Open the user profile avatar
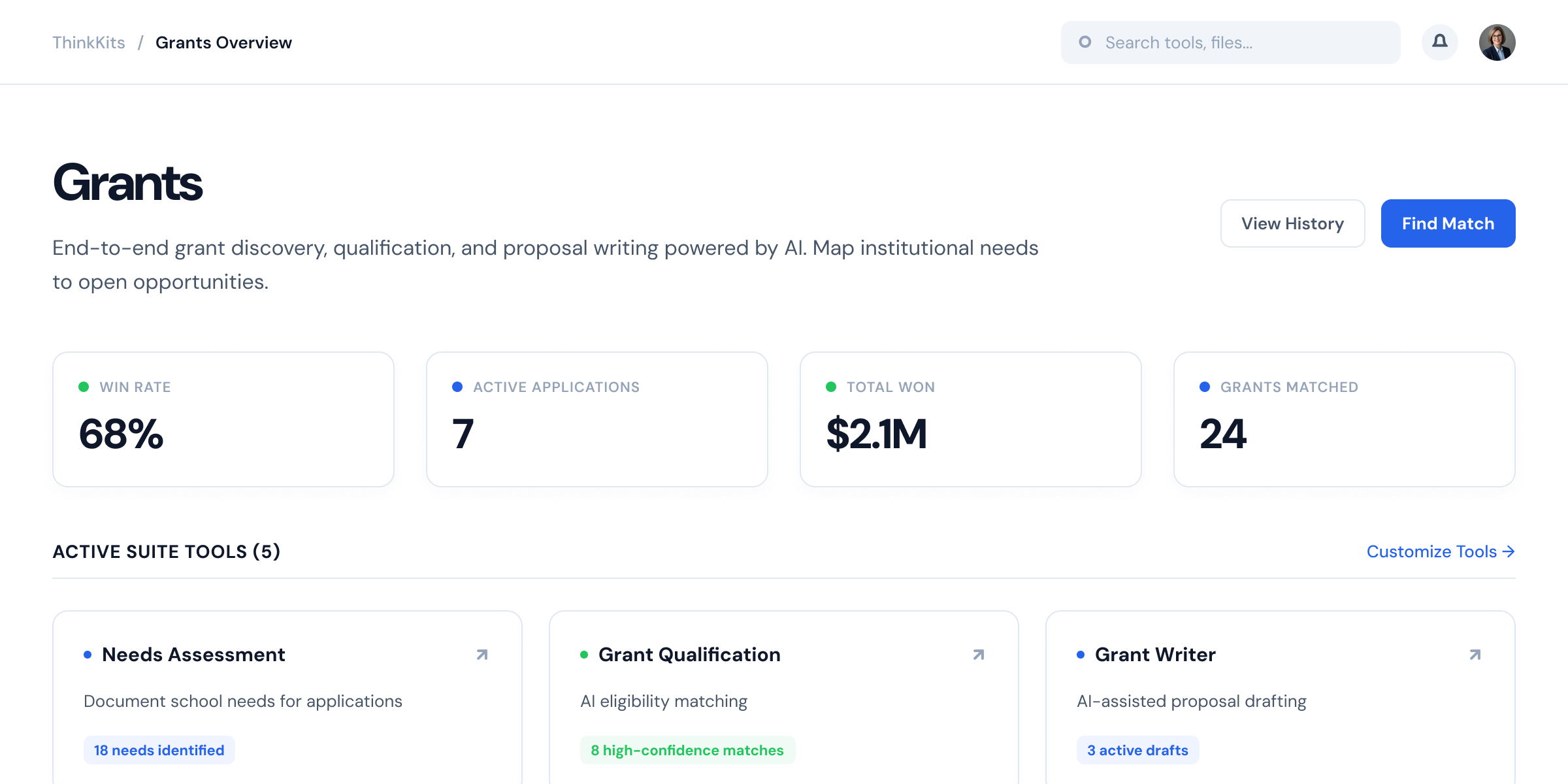Viewport: 1568px width, 784px height. pyautogui.click(x=1497, y=42)
